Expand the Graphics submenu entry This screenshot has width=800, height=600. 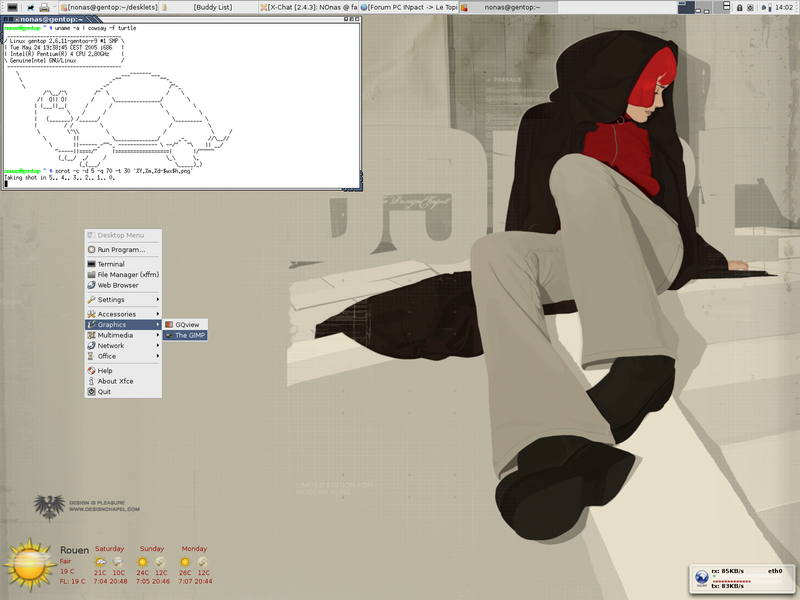point(123,324)
